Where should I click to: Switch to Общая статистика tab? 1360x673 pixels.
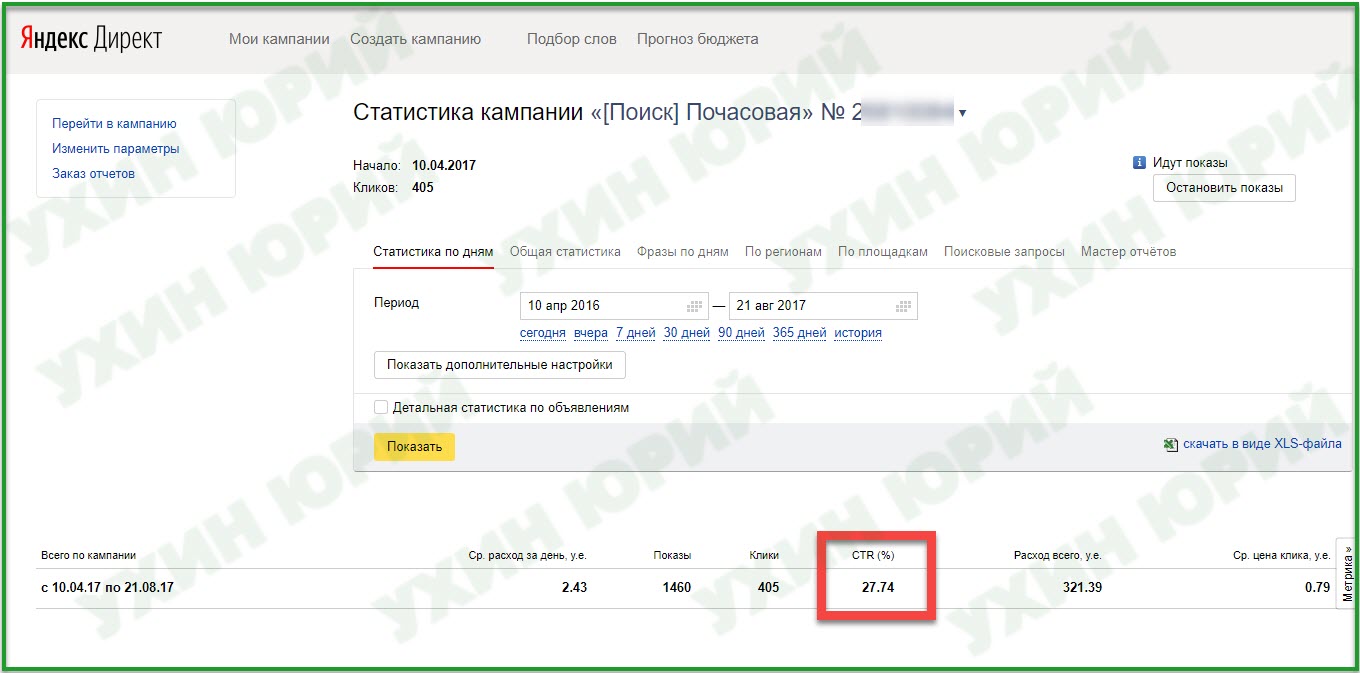(x=565, y=252)
